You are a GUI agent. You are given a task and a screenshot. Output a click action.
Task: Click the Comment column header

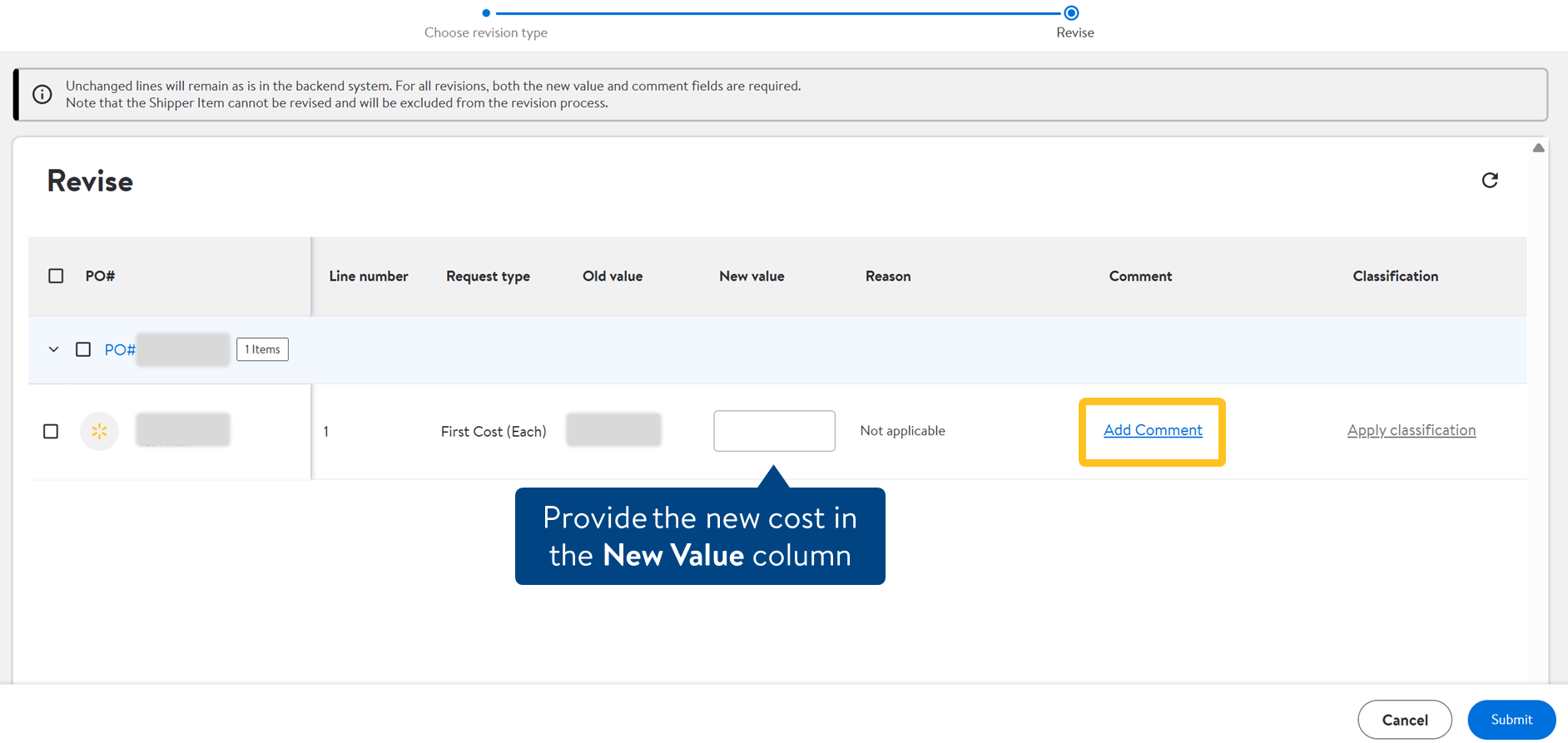tap(1140, 276)
